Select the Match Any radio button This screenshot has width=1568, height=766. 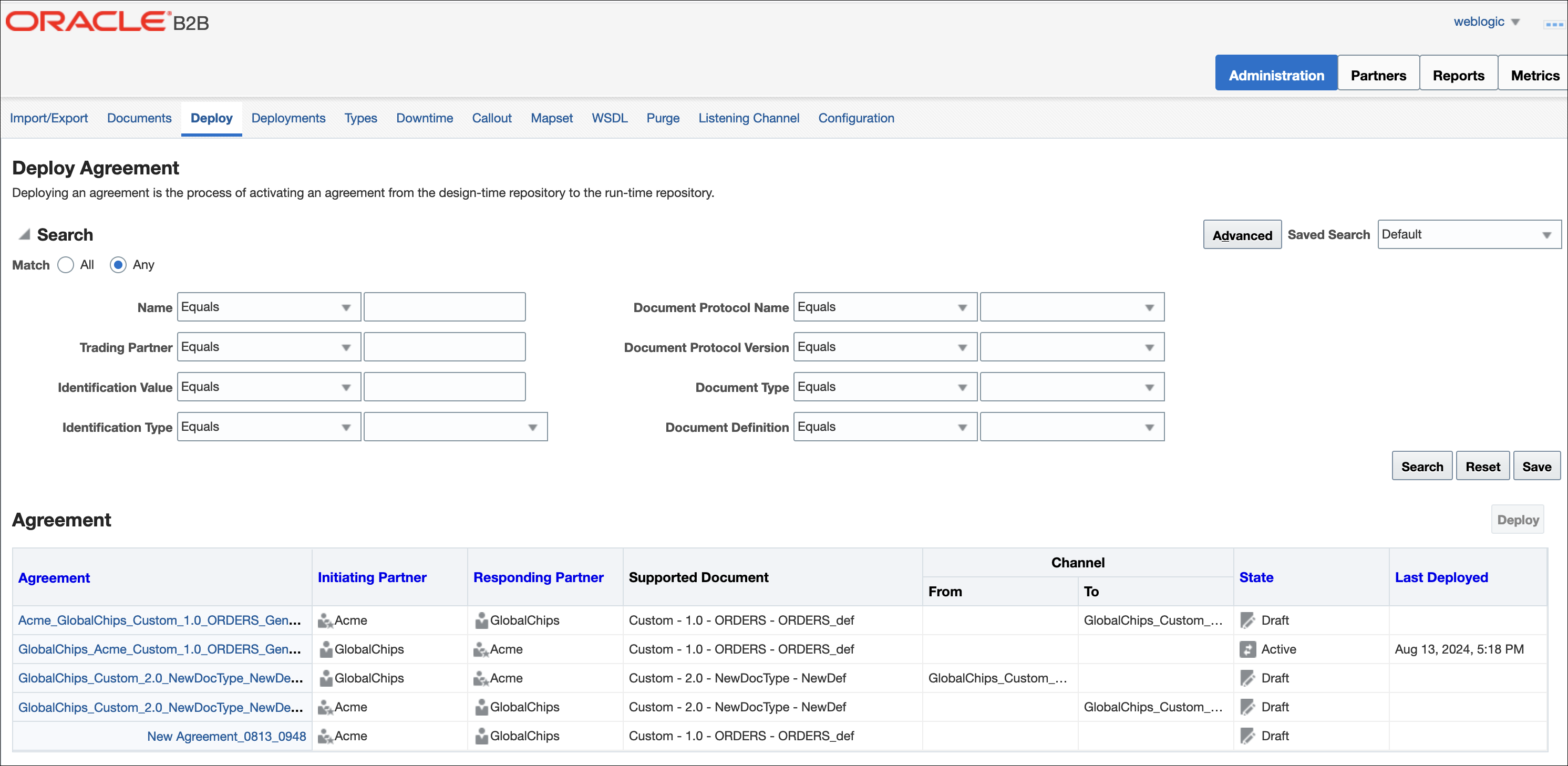click(118, 265)
